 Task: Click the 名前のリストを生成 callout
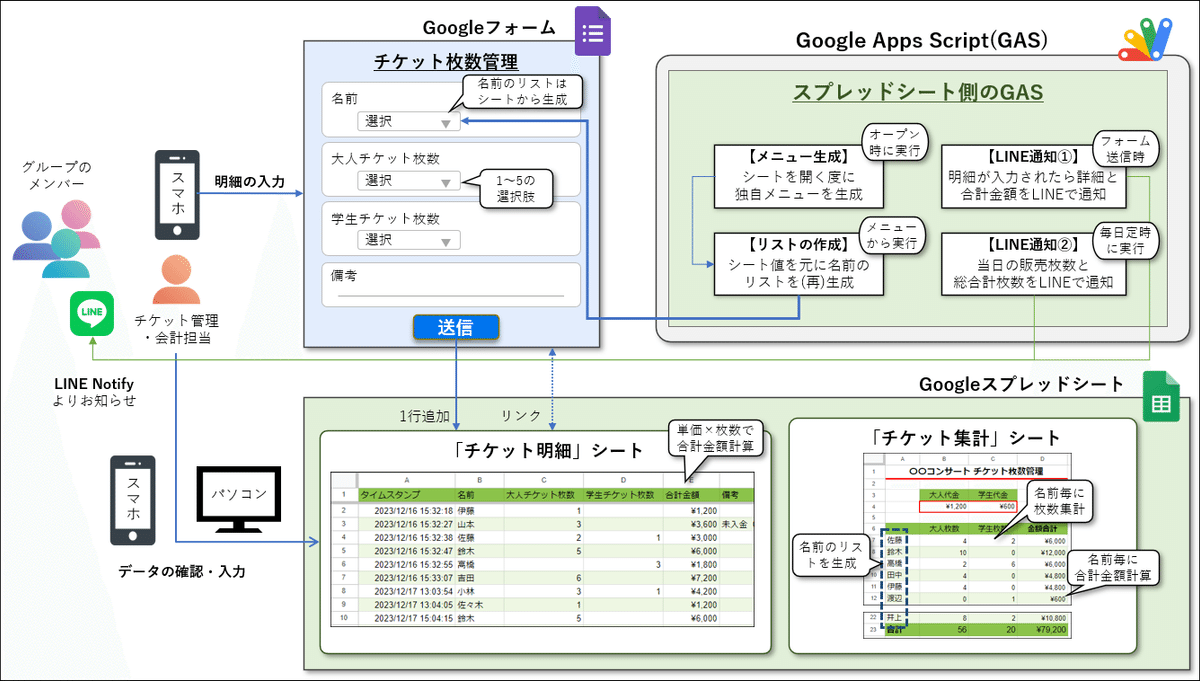[832, 556]
